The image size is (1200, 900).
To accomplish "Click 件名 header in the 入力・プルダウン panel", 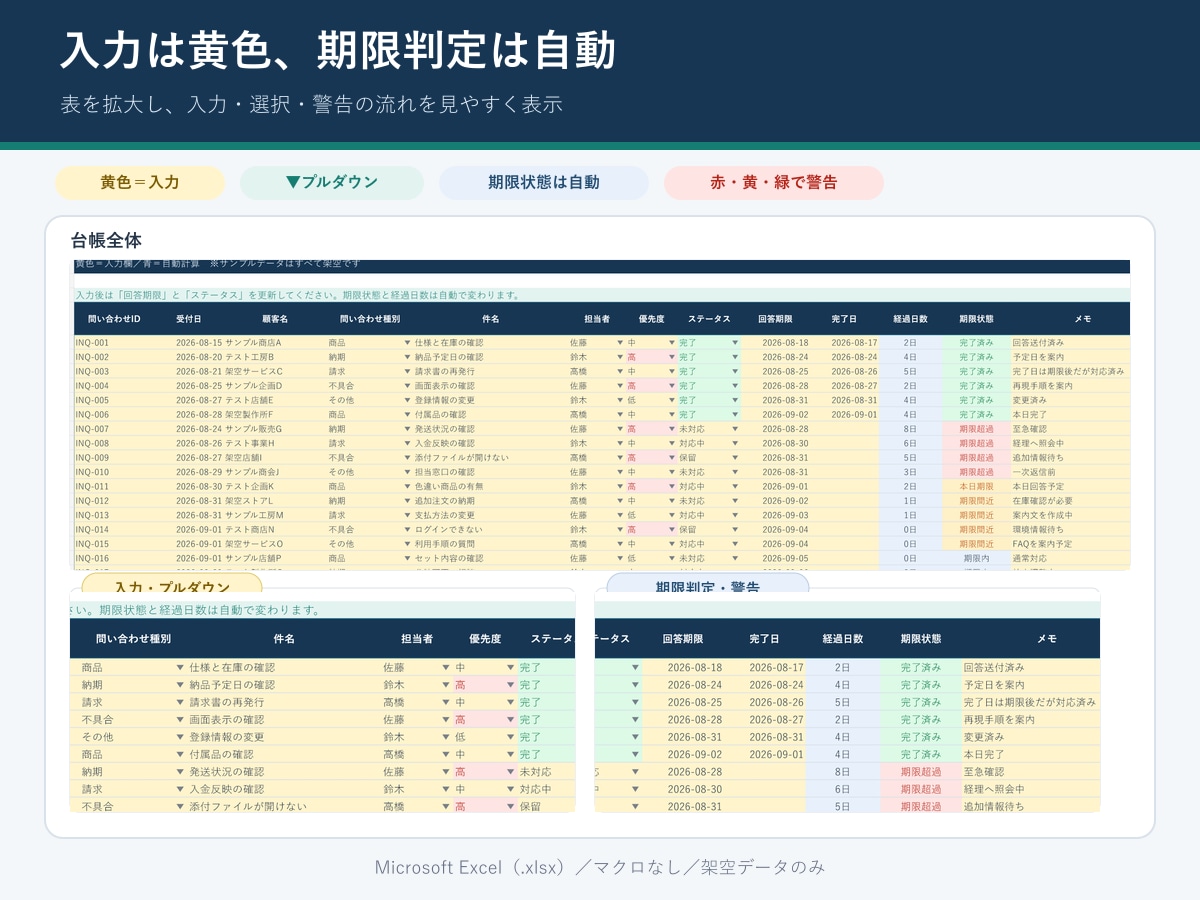I will pyautogui.click(x=284, y=638).
